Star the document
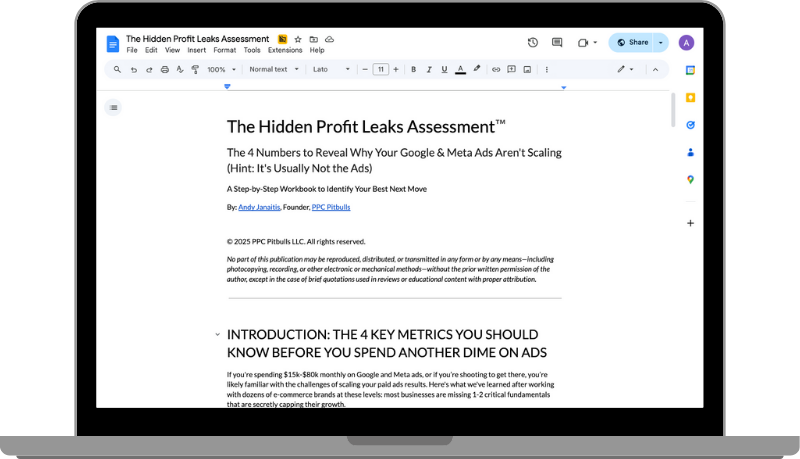This screenshot has width=800, height=459. click(x=298, y=39)
